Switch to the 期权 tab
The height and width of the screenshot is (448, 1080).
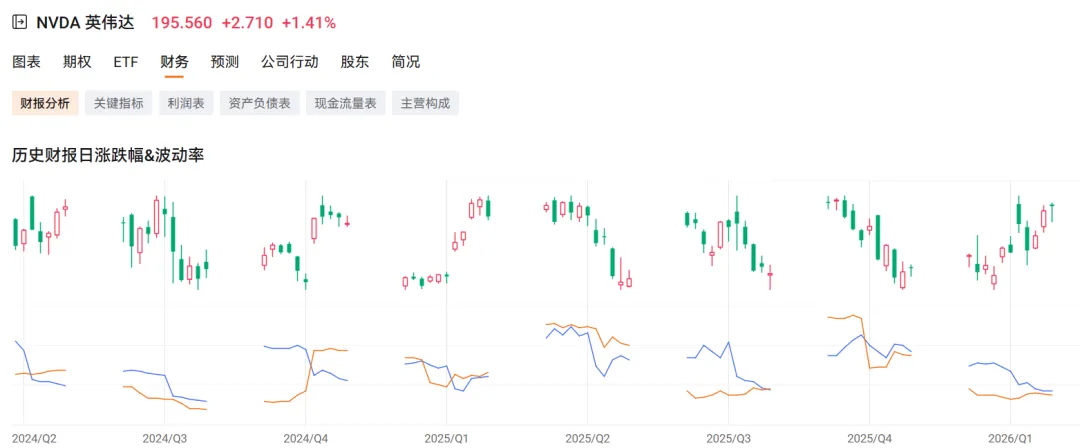point(77,62)
